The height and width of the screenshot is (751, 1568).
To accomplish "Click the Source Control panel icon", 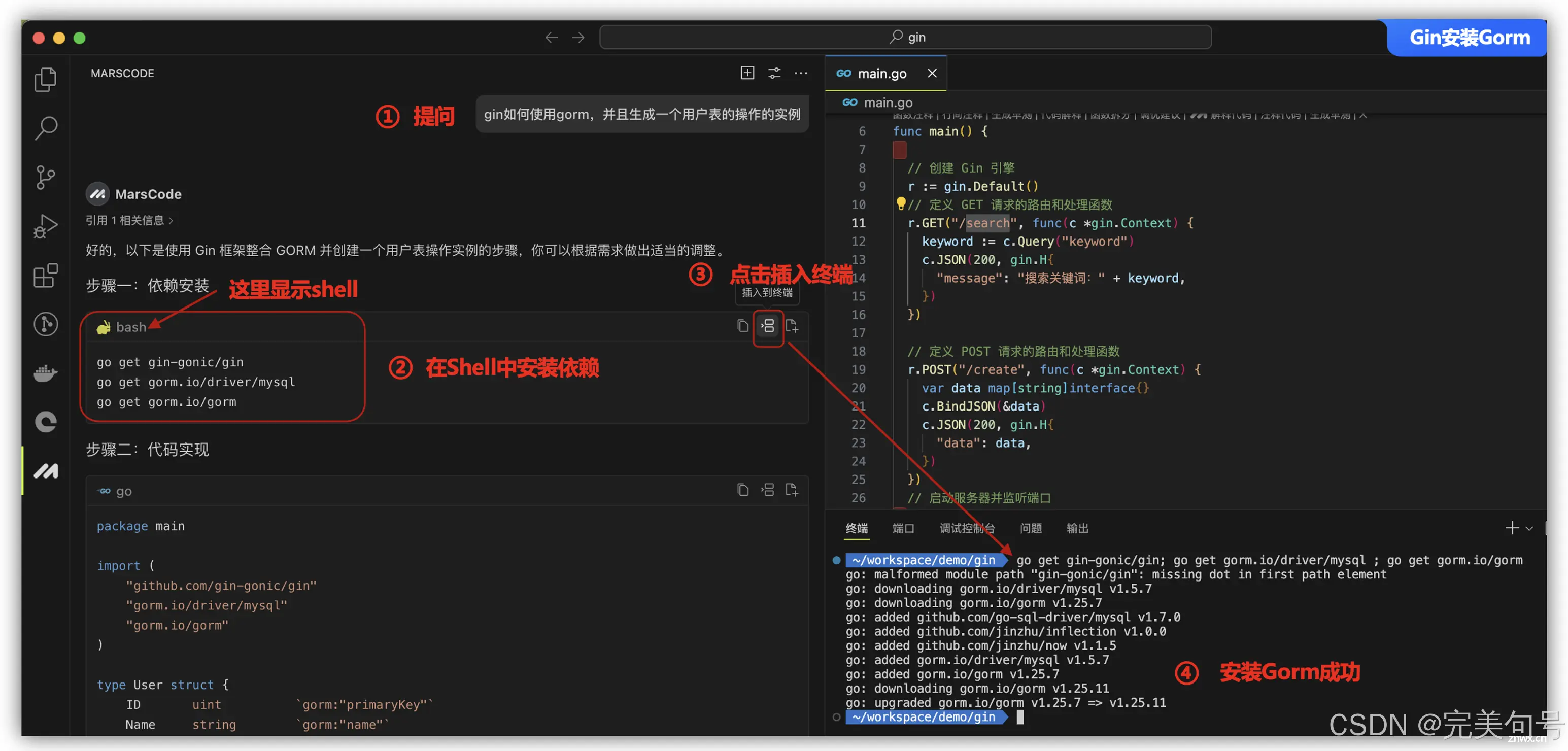I will coord(47,175).
